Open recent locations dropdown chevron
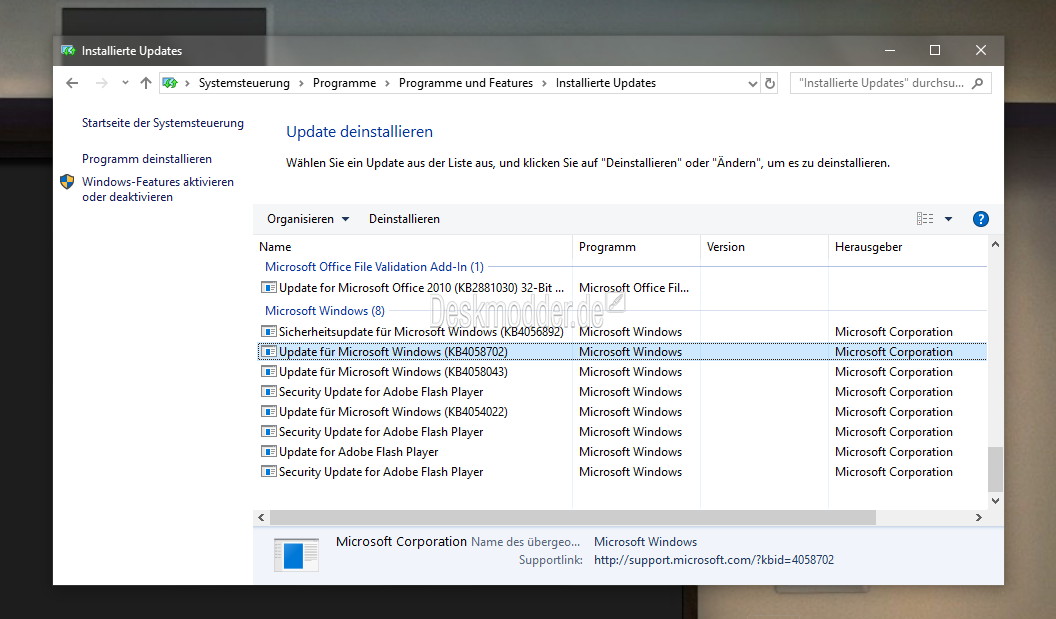This screenshot has width=1056, height=619. (x=125, y=83)
